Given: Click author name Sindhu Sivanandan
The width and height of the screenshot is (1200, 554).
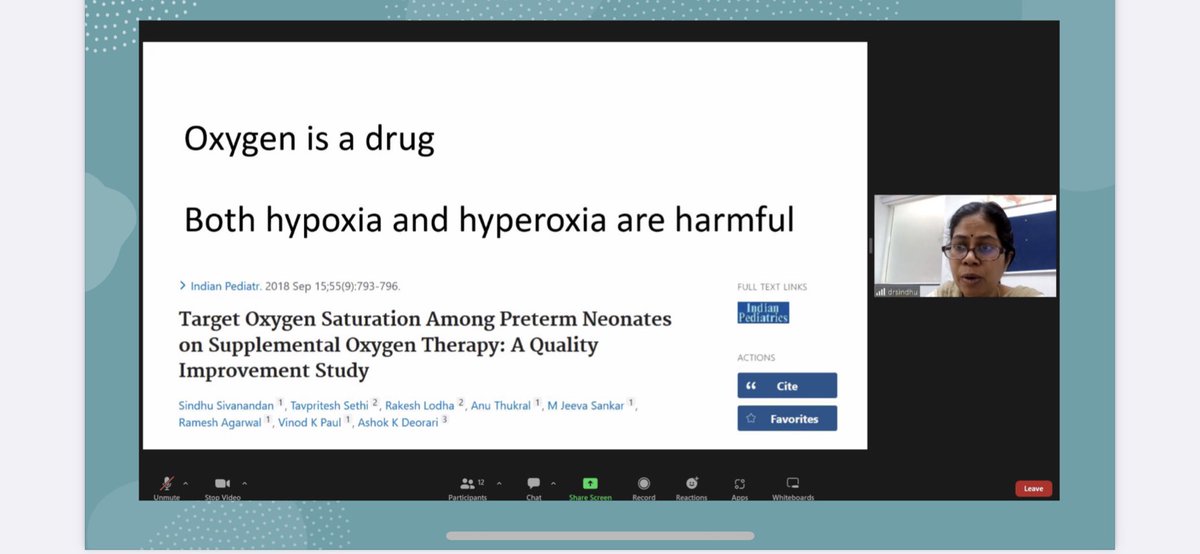Looking at the screenshot, I should tap(227, 405).
